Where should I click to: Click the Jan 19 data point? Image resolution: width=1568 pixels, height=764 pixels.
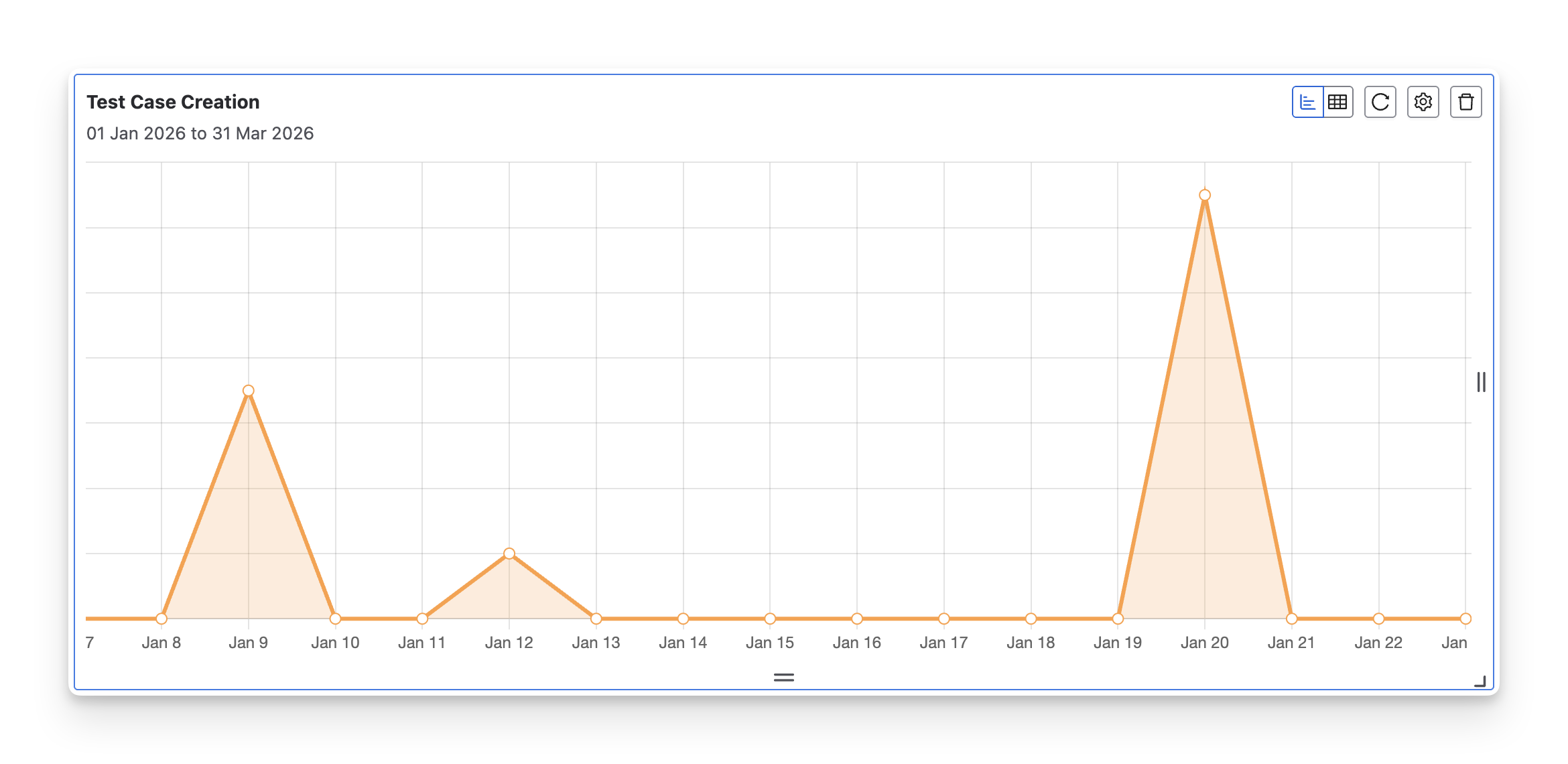(1118, 619)
